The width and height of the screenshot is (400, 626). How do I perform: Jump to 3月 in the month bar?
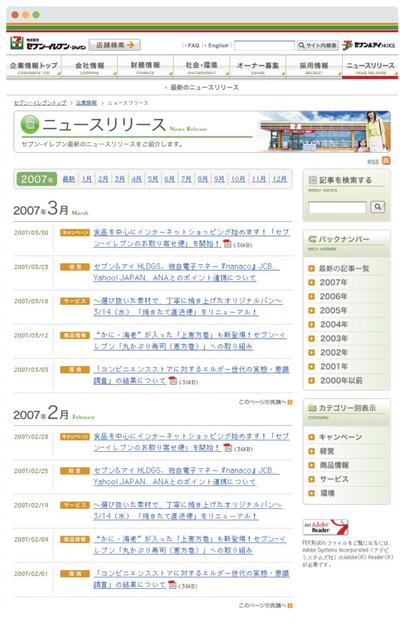tap(120, 179)
